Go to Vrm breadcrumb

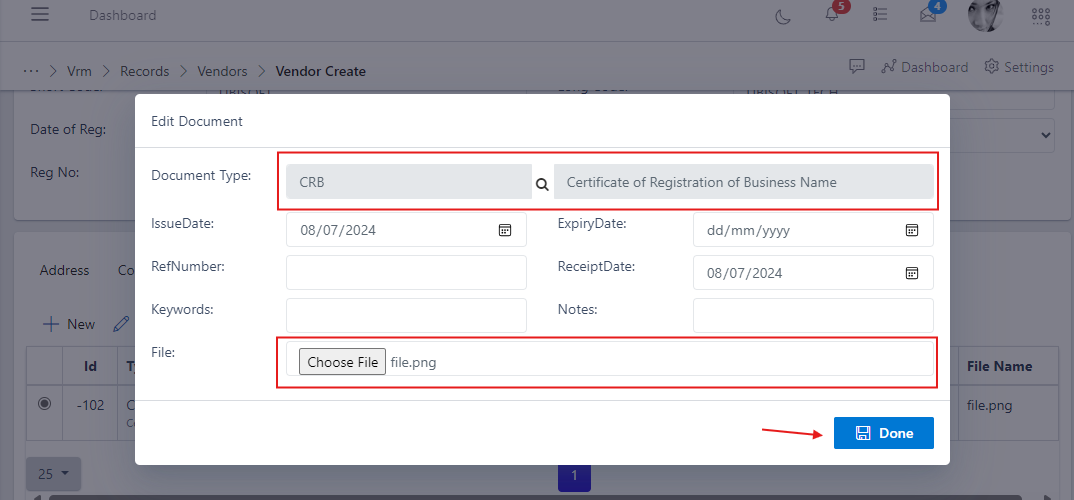[79, 71]
